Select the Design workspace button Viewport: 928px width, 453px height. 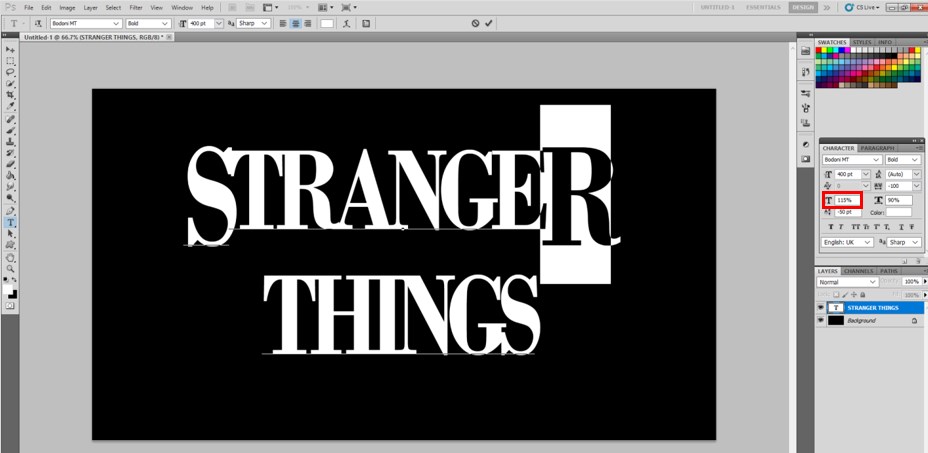803,8
